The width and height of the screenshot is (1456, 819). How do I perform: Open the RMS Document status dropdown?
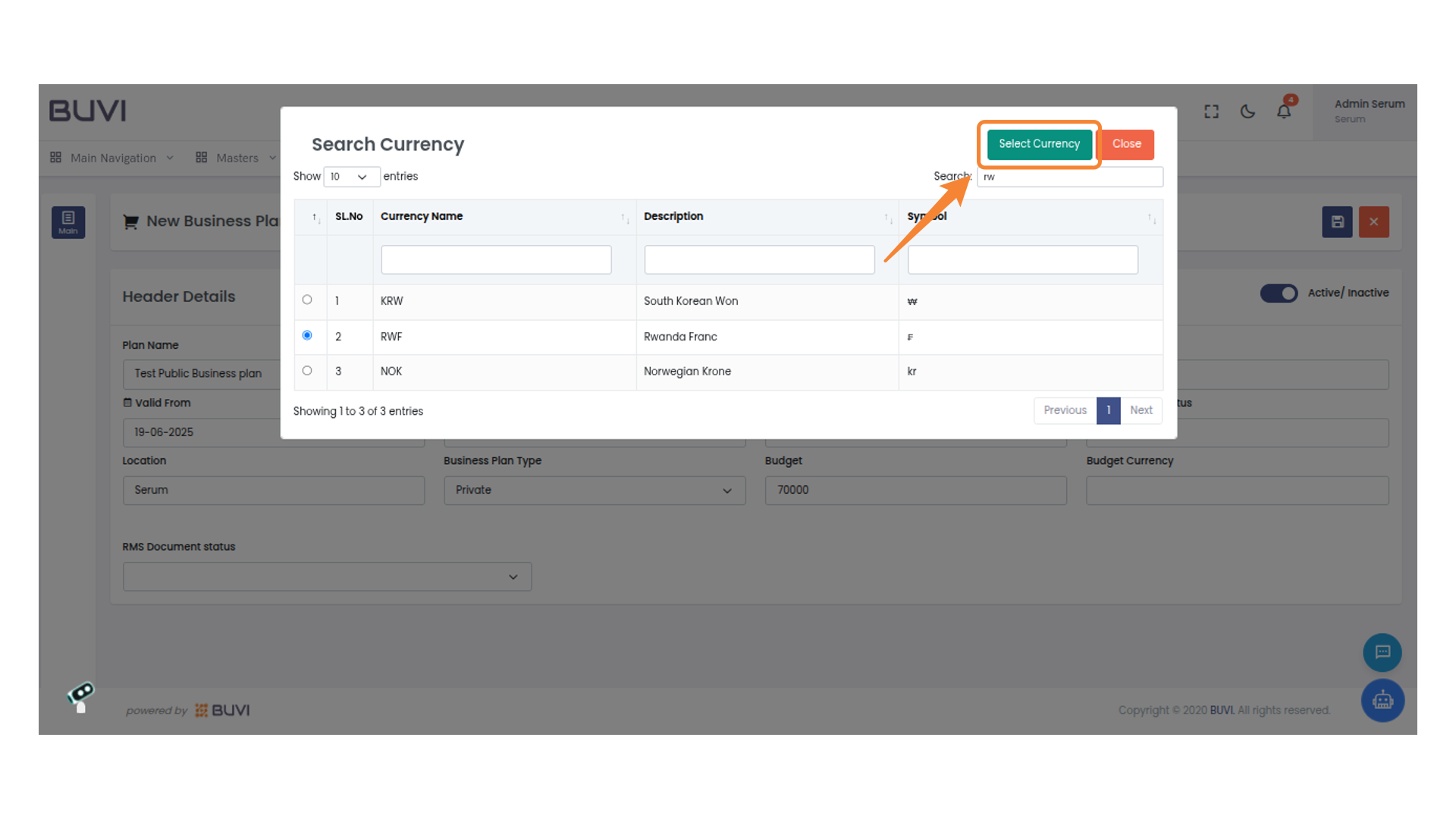point(326,576)
